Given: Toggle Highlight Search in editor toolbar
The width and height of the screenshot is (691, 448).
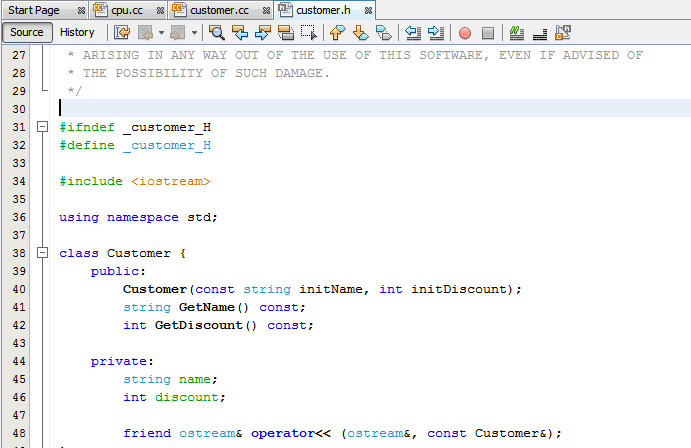Looking at the screenshot, I should [x=286, y=32].
